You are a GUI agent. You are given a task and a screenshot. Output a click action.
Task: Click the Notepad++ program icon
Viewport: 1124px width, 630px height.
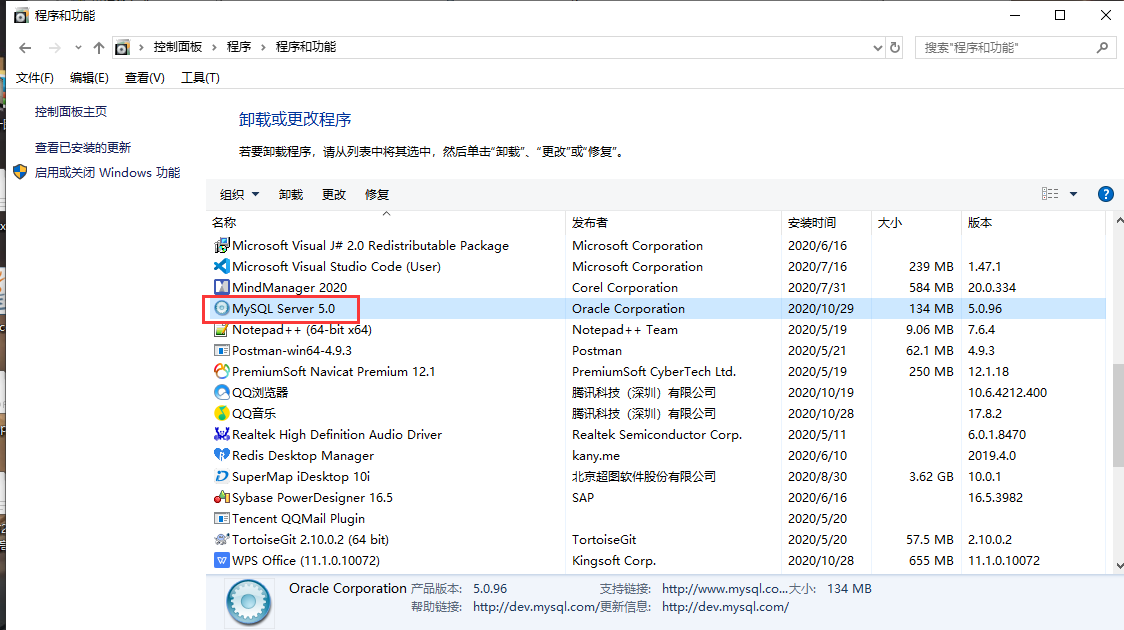point(222,329)
